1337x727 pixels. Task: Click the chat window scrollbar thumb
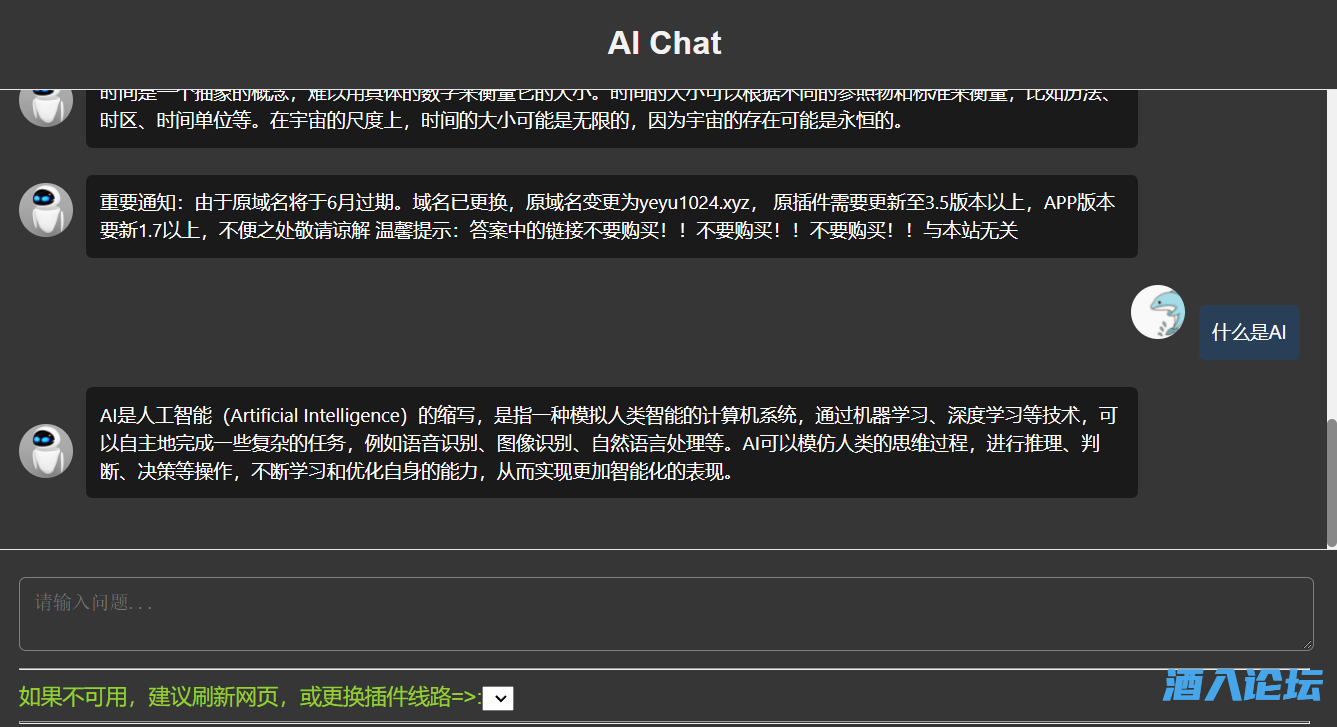point(1331,480)
